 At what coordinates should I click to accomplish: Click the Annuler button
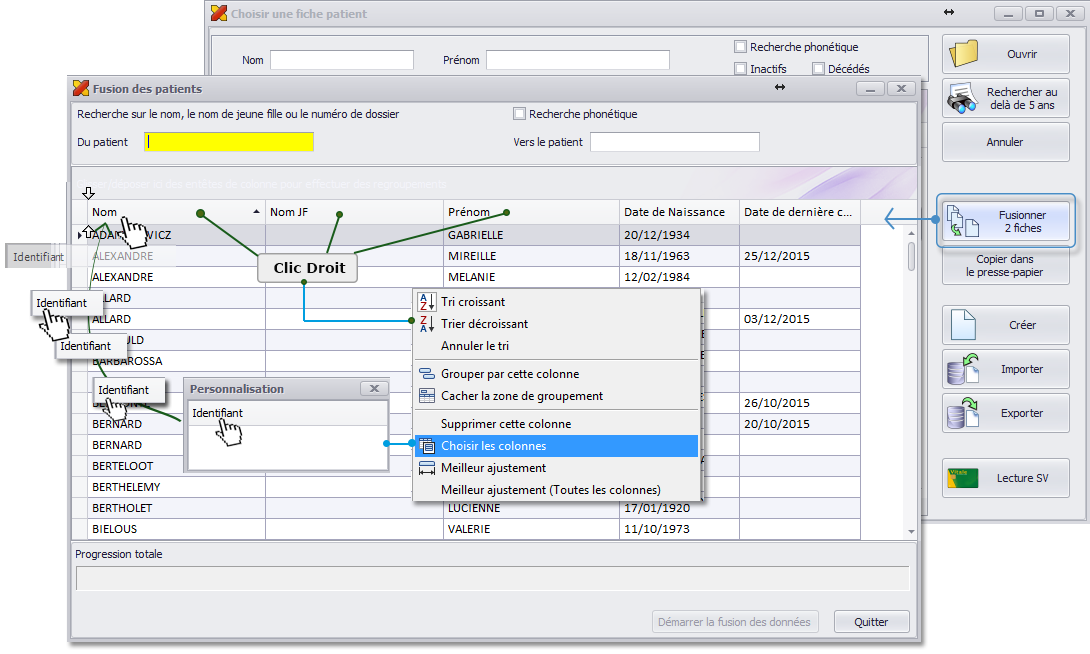(1005, 142)
